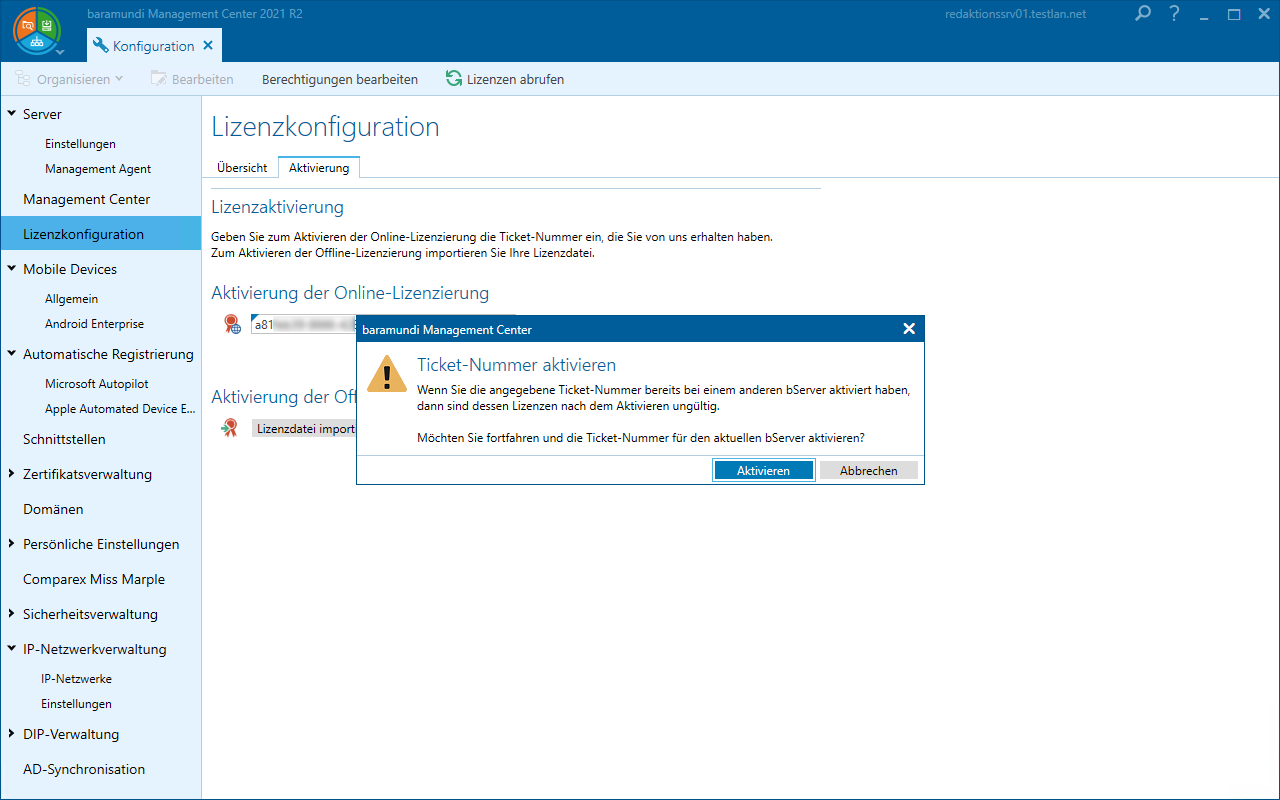Switch to the Übersicht tab
Screen dimensions: 1280x800
pyautogui.click(x=242, y=168)
